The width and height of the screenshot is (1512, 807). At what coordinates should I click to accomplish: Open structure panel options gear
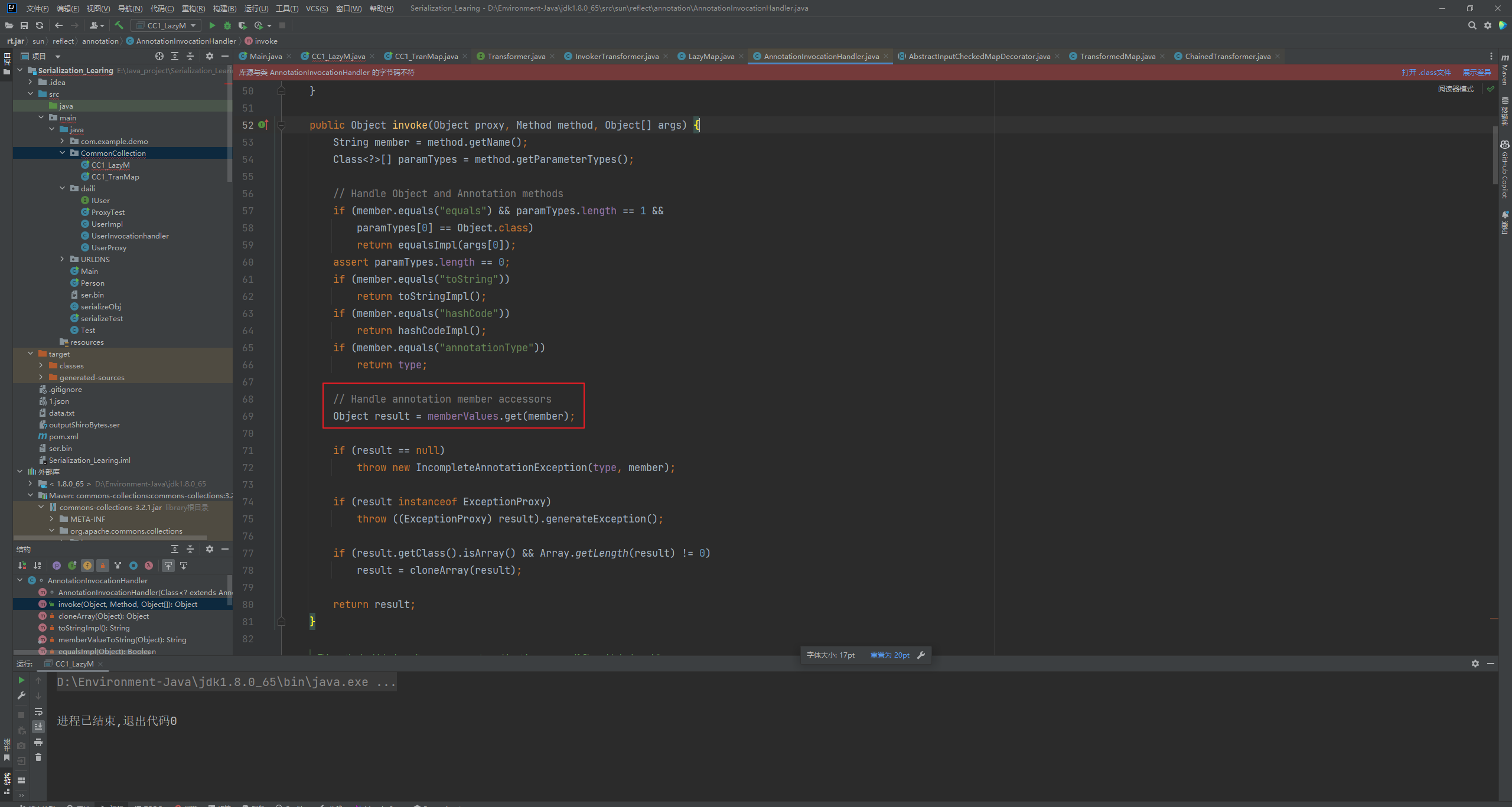click(x=210, y=549)
